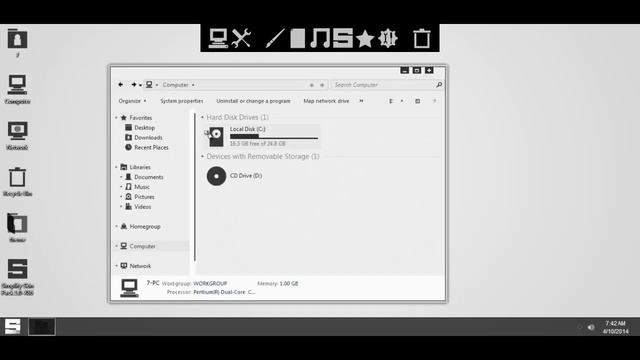Select the Documents library
The width and height of the screenshot is (640, 360).
(144, 177)
